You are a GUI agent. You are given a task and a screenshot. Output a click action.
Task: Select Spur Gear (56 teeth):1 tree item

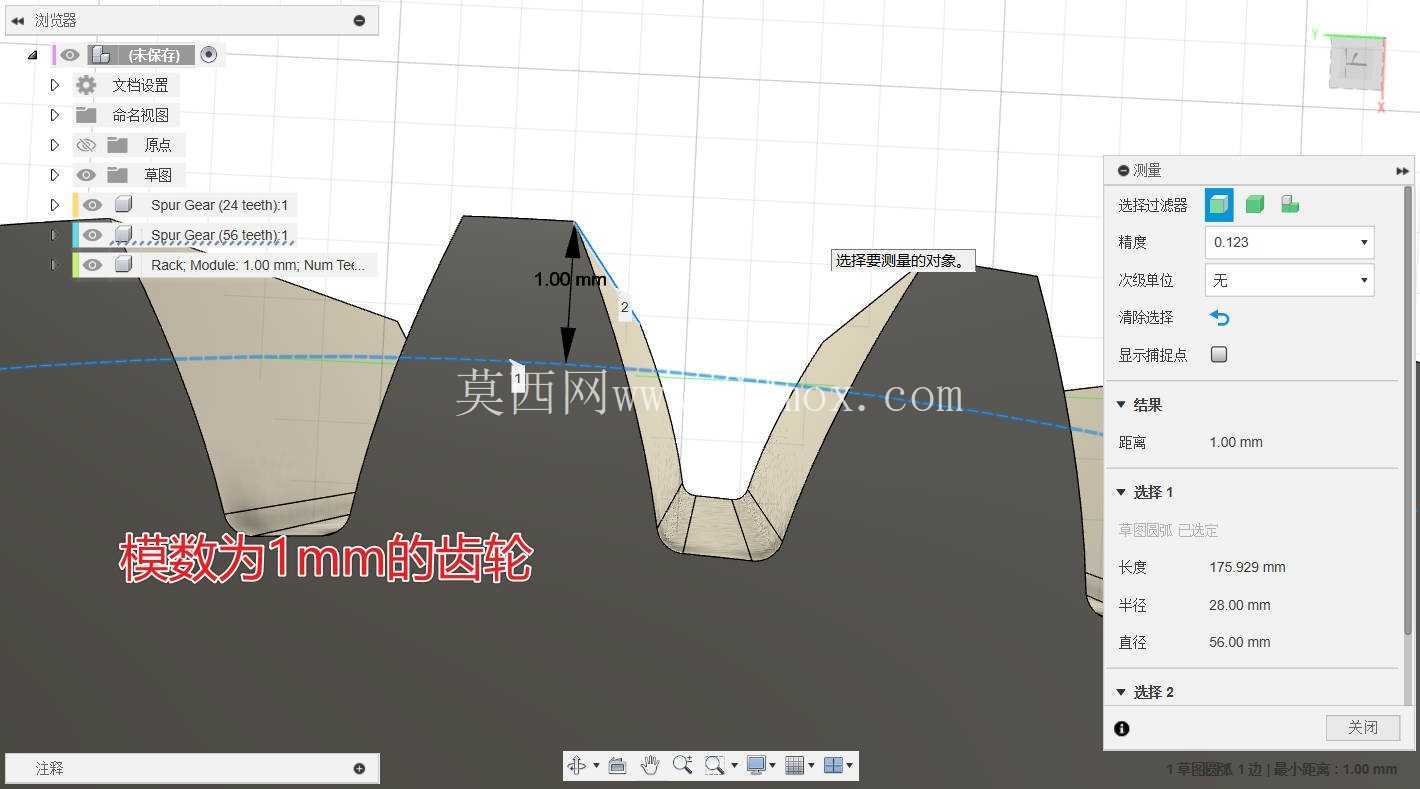tap(219, 235)
